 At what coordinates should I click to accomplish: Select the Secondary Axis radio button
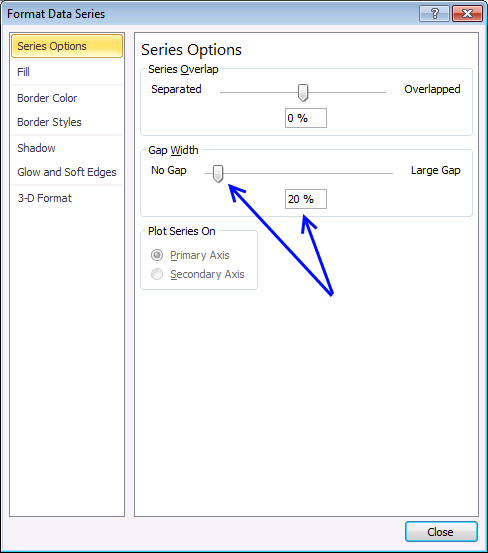pos(157,274)
